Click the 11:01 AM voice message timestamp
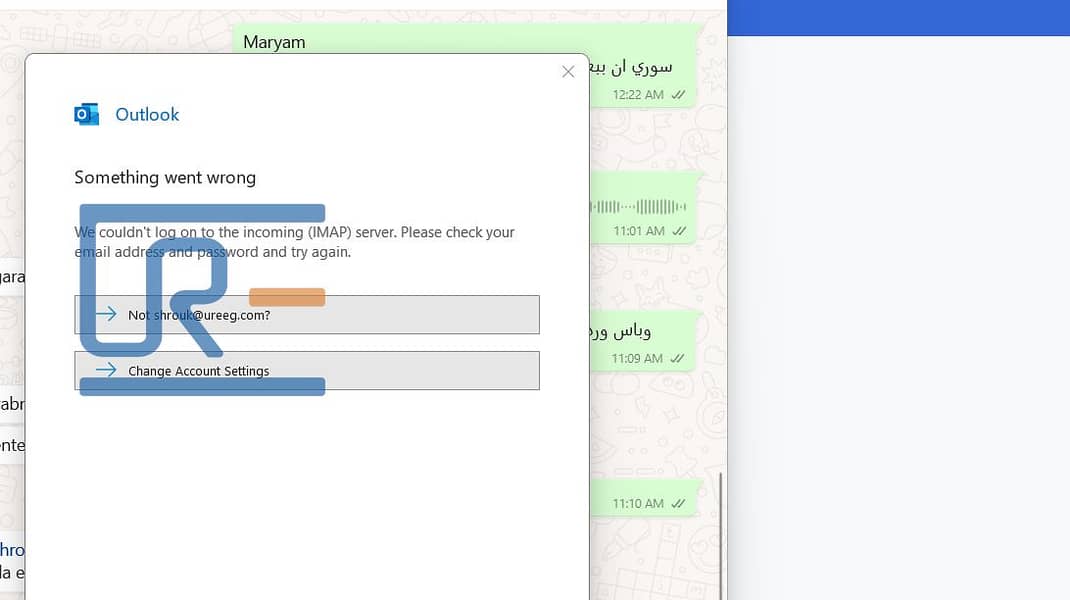This screenshot has height=600, width=1070. coord(639,231)
